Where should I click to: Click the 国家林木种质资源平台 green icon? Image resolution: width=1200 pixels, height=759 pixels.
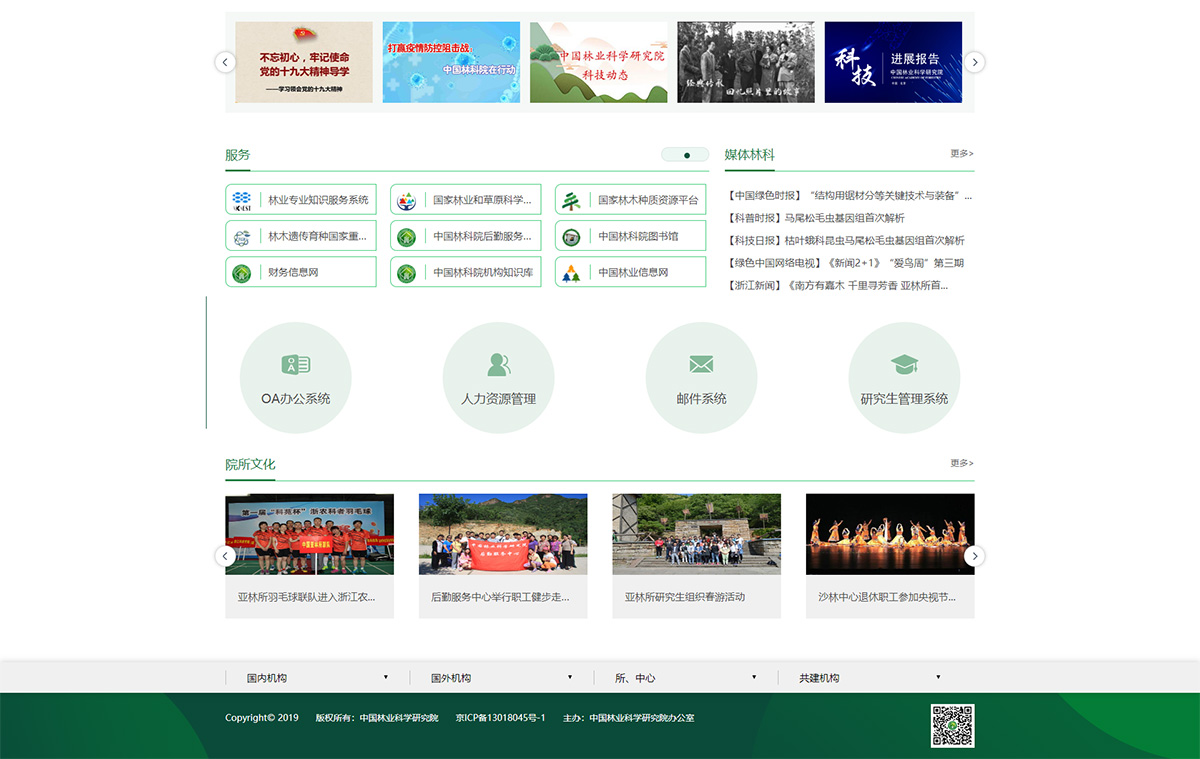(571, 199)
